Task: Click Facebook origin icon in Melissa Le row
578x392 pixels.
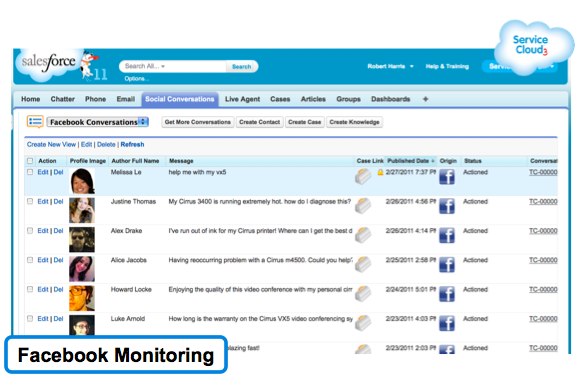Action: 447,177
